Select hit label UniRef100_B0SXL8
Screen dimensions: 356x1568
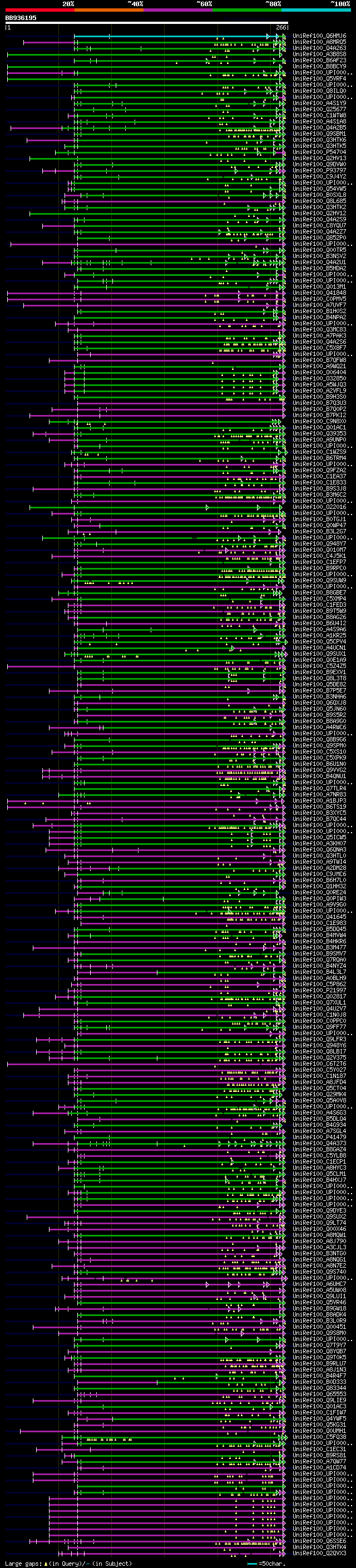(319, 195)
